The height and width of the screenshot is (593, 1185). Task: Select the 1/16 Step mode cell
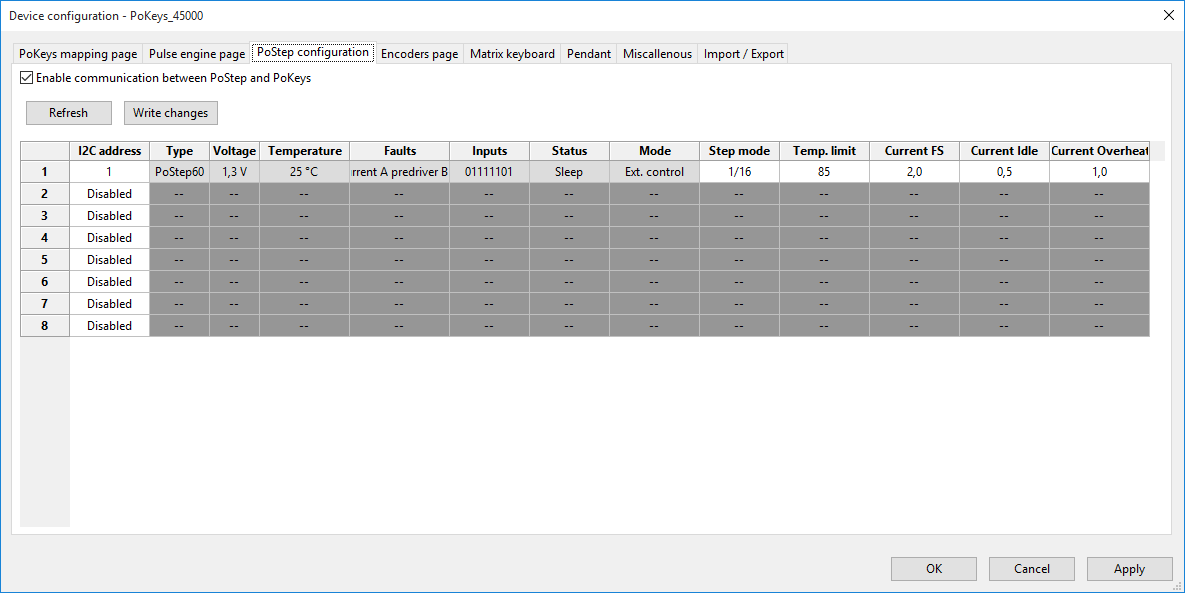tap(739, 172)
